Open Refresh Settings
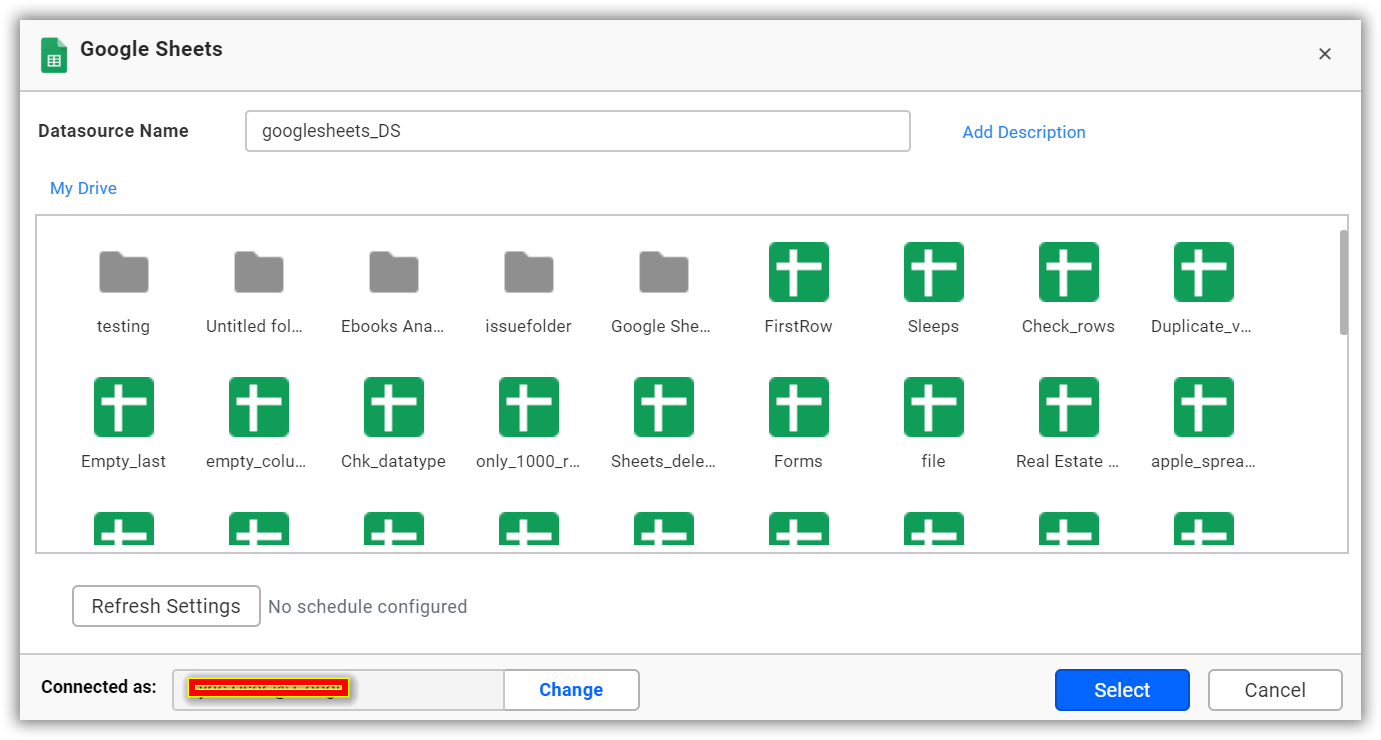Screen dimensions: 1381x740 166,606
